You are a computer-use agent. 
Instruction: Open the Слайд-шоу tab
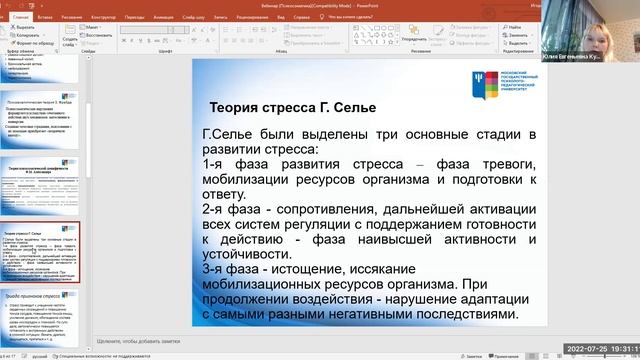coord(193,17)
